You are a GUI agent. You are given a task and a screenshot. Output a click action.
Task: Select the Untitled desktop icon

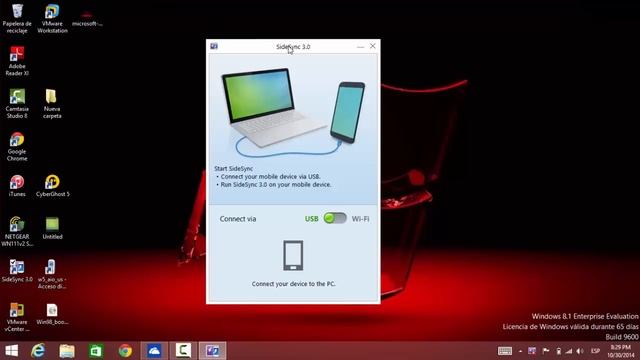coord(52,228)
